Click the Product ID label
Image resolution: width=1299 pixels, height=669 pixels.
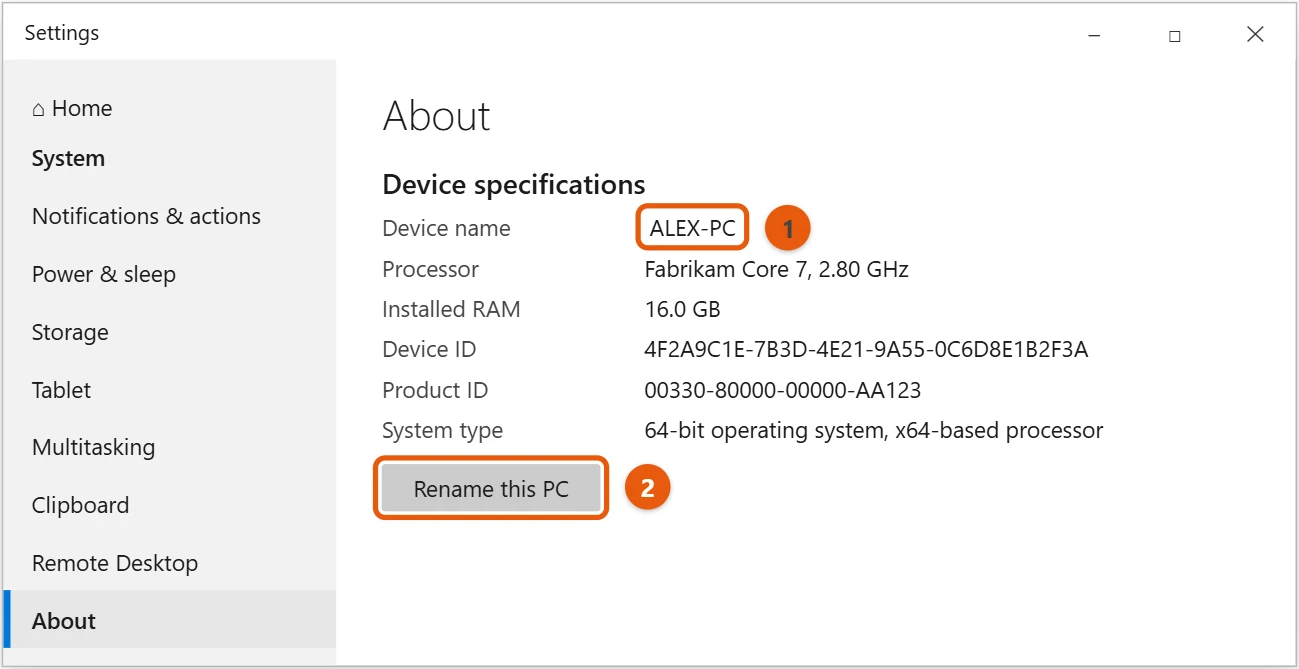tap(435, 390)
